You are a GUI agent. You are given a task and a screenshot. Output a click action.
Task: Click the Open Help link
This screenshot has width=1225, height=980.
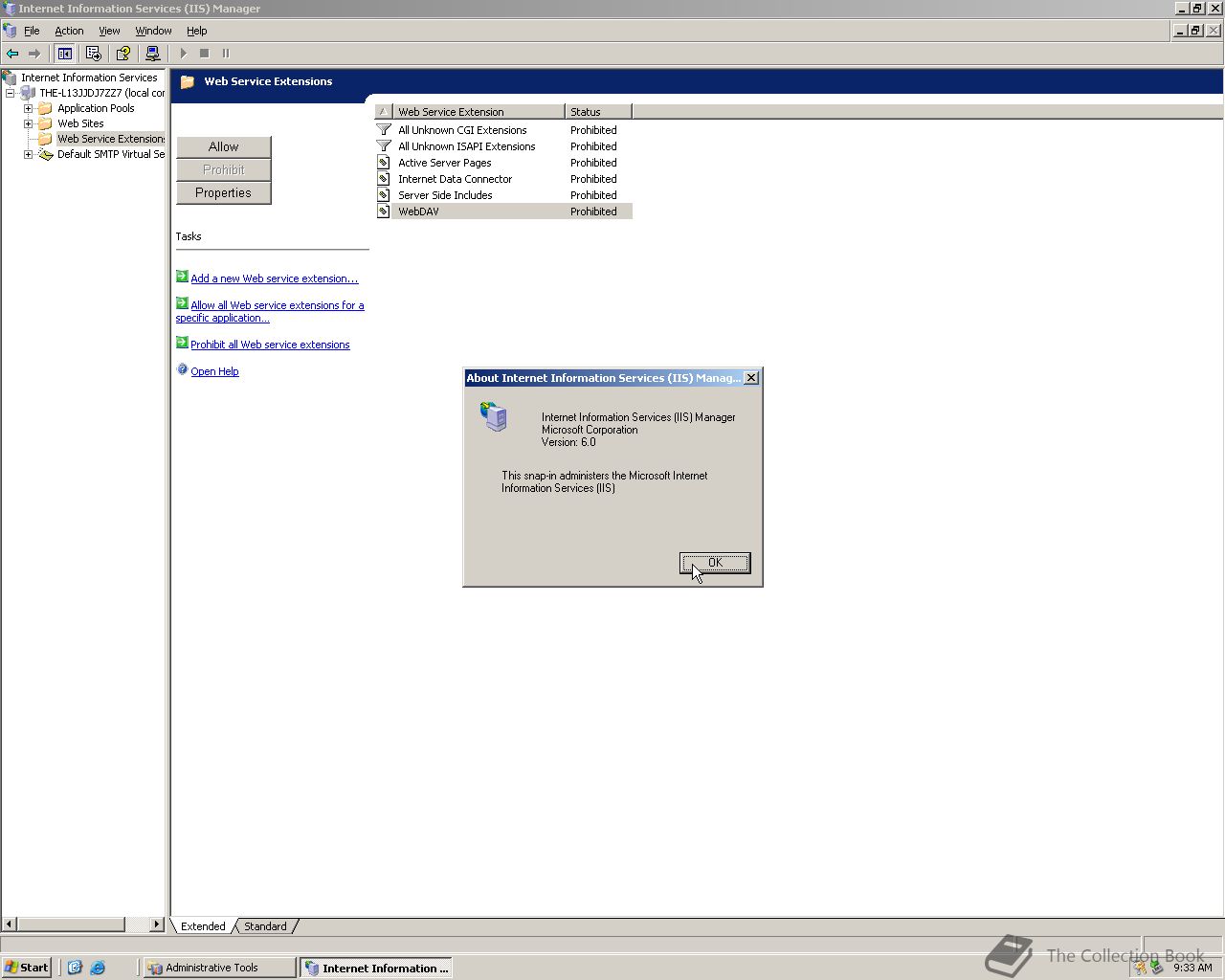tap(214, 371)
